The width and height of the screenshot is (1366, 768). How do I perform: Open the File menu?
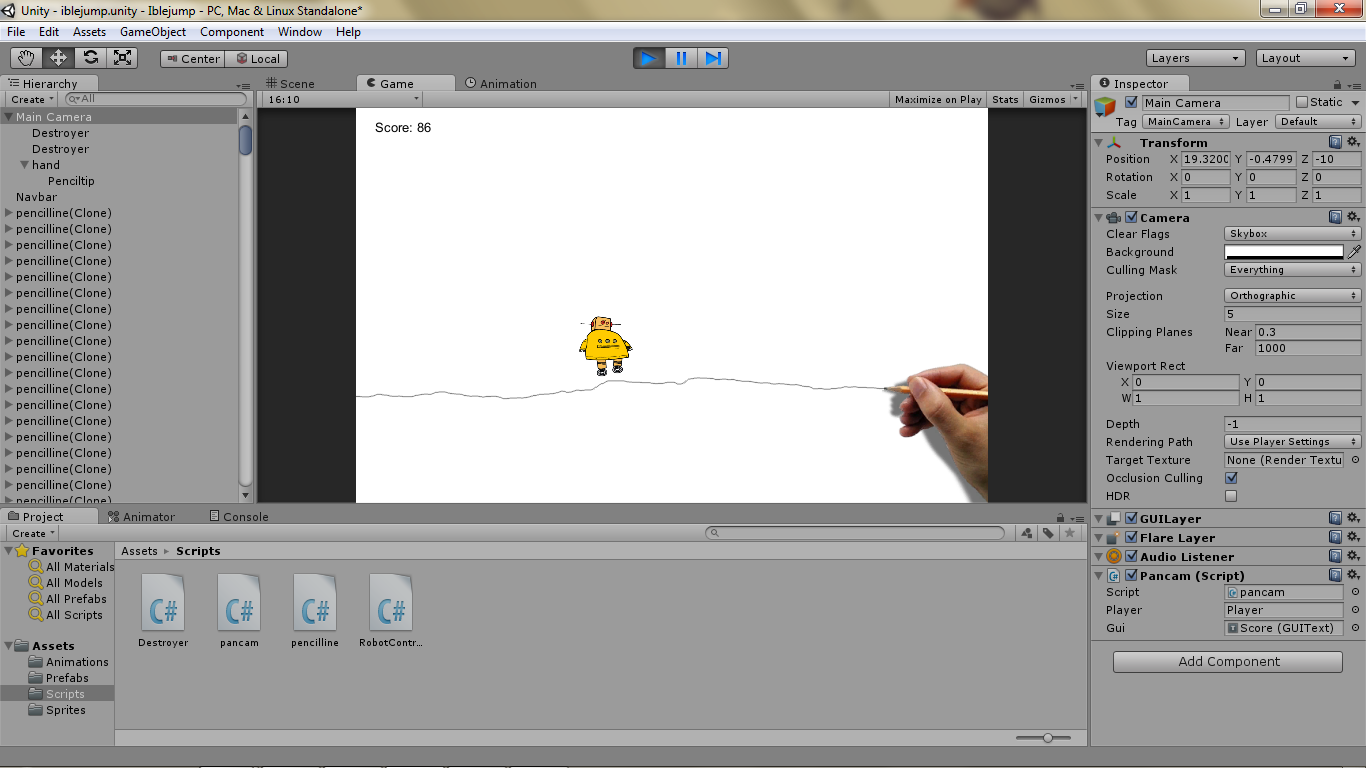16,32
